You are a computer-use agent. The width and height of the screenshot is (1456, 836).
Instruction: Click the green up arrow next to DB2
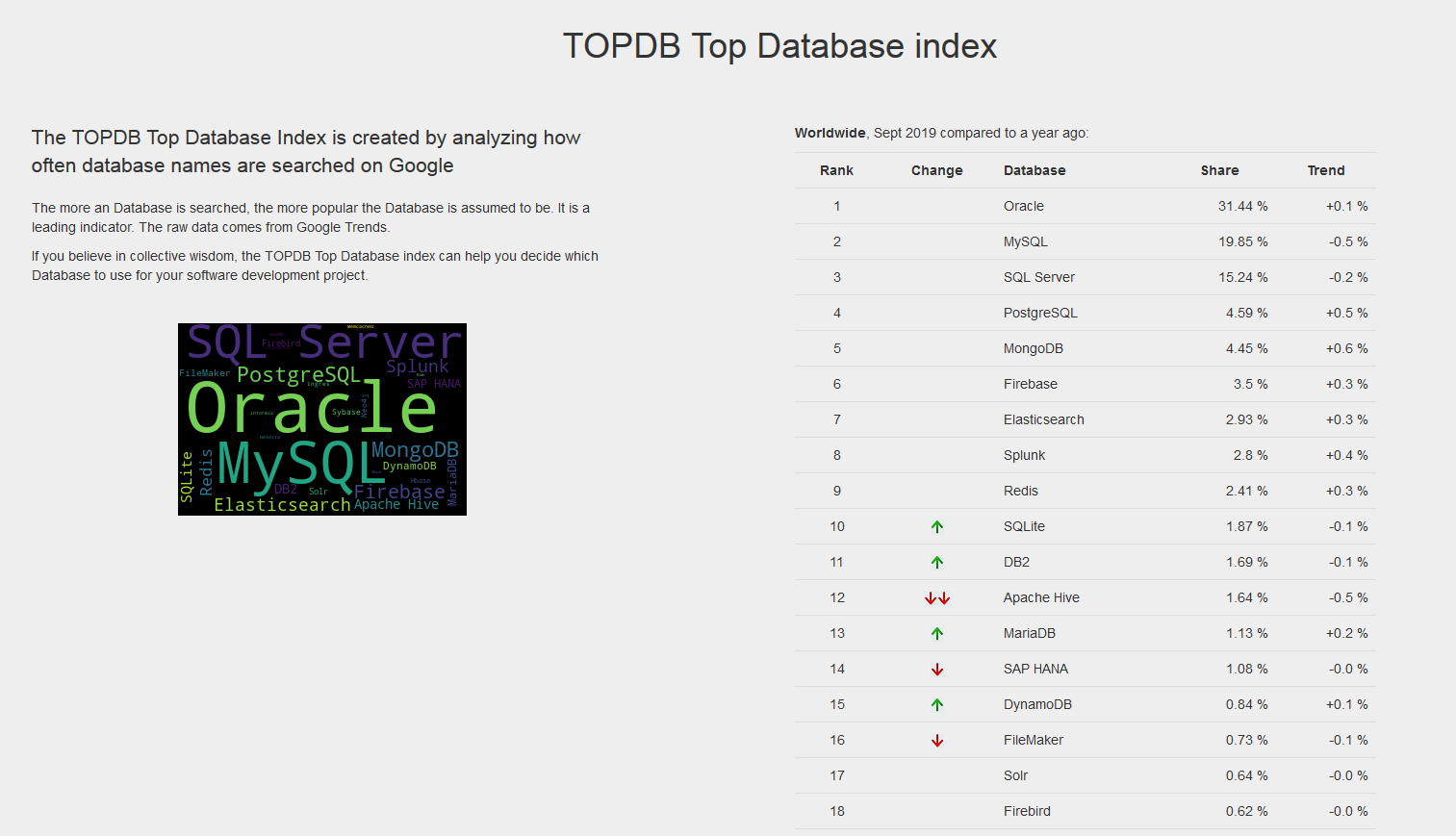pos(937,563)
